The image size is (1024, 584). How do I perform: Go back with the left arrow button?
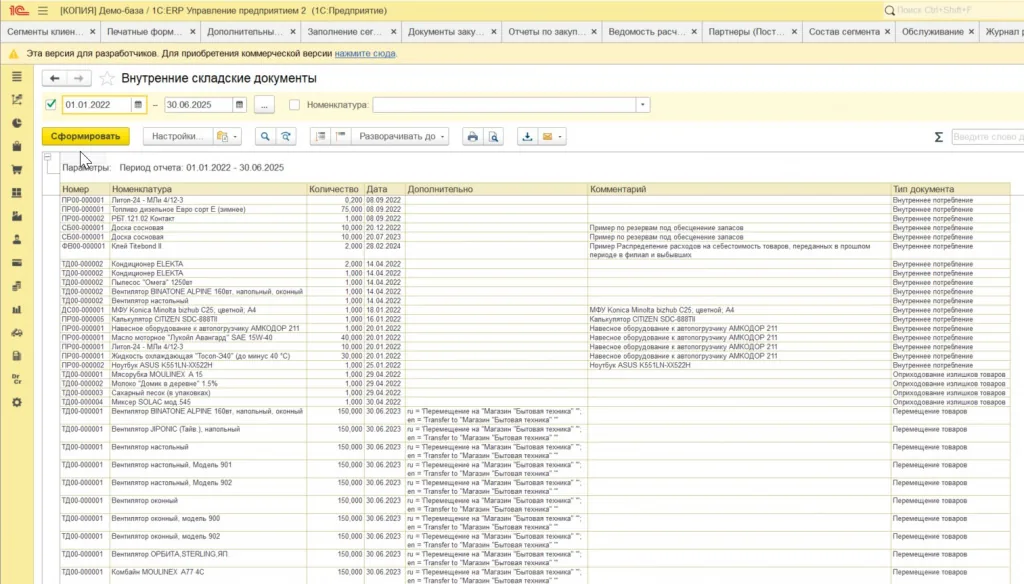click(55, 78)
